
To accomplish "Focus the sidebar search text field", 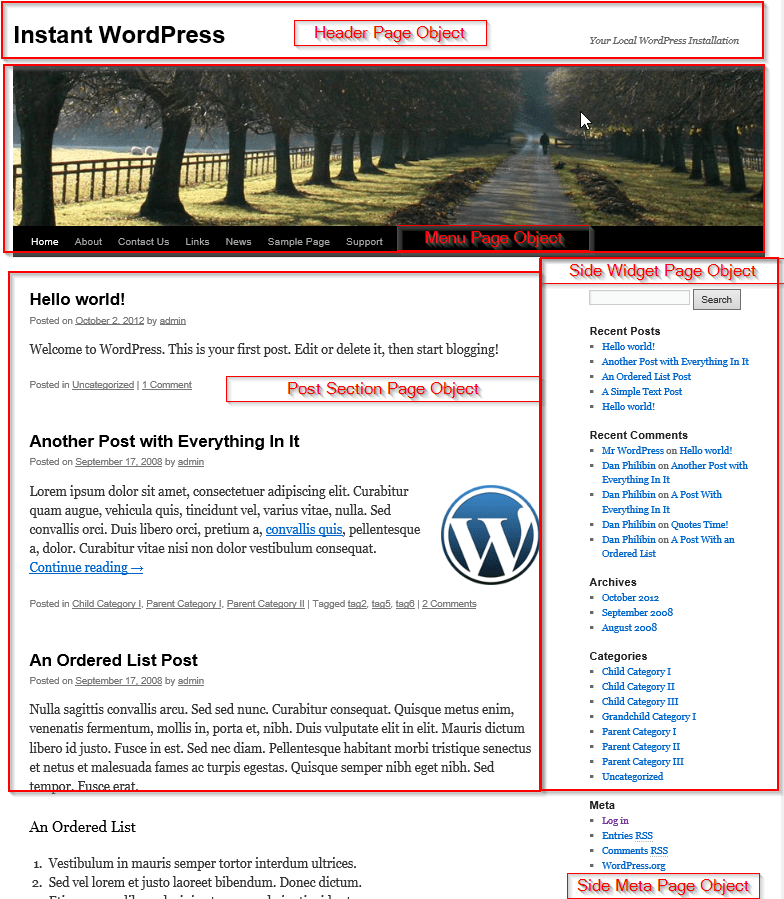I will (x=639, y=298).
